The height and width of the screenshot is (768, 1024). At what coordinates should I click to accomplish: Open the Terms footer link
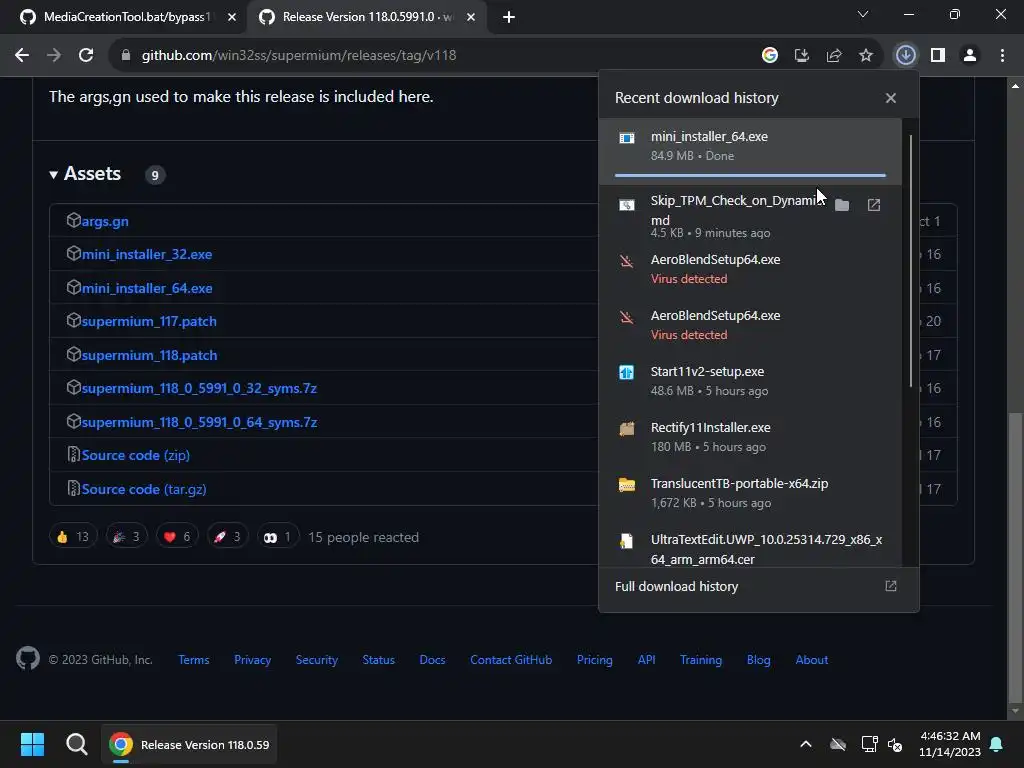[x=194, y=660]
